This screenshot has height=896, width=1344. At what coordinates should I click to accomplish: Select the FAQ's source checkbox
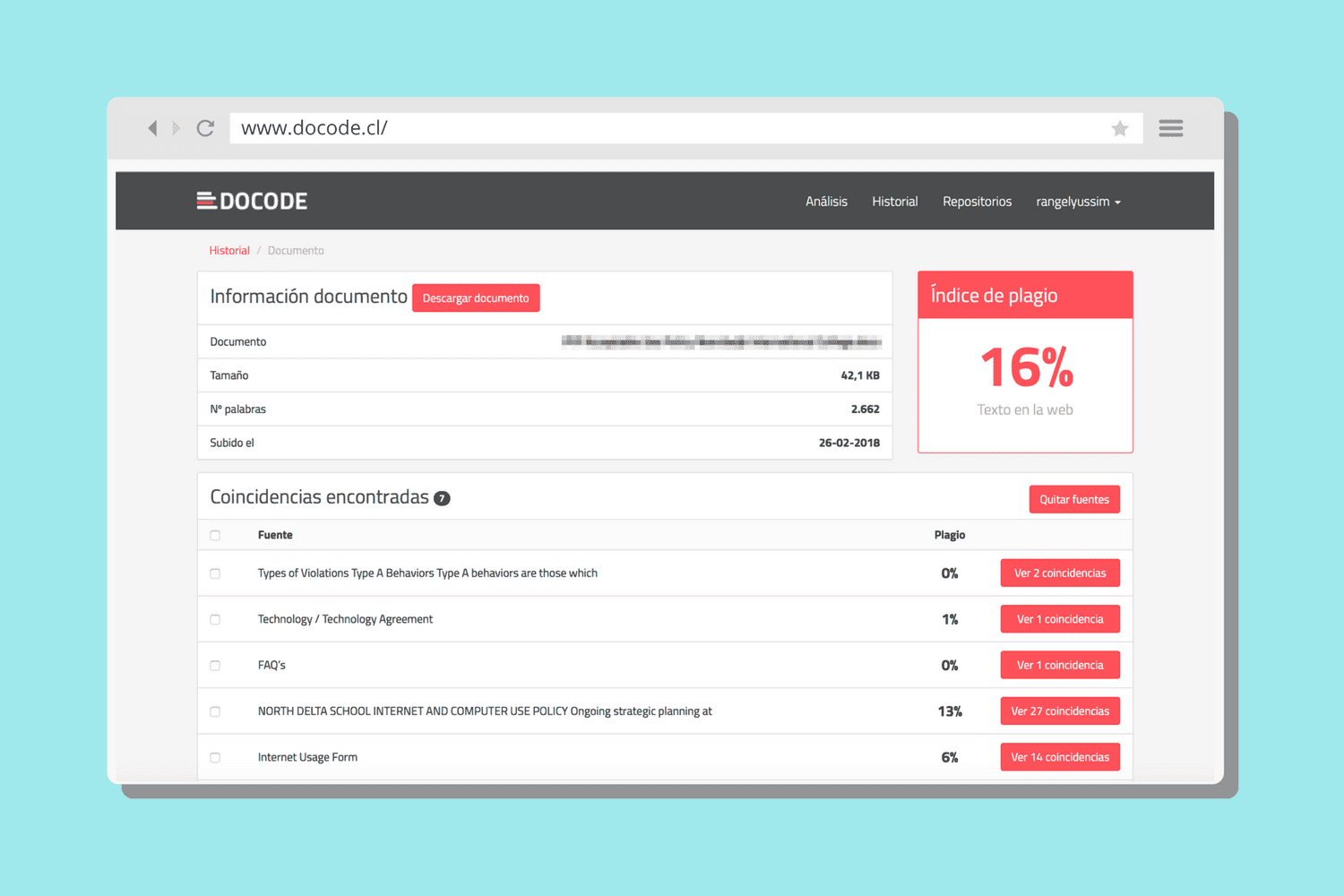[x=215, y=666]
